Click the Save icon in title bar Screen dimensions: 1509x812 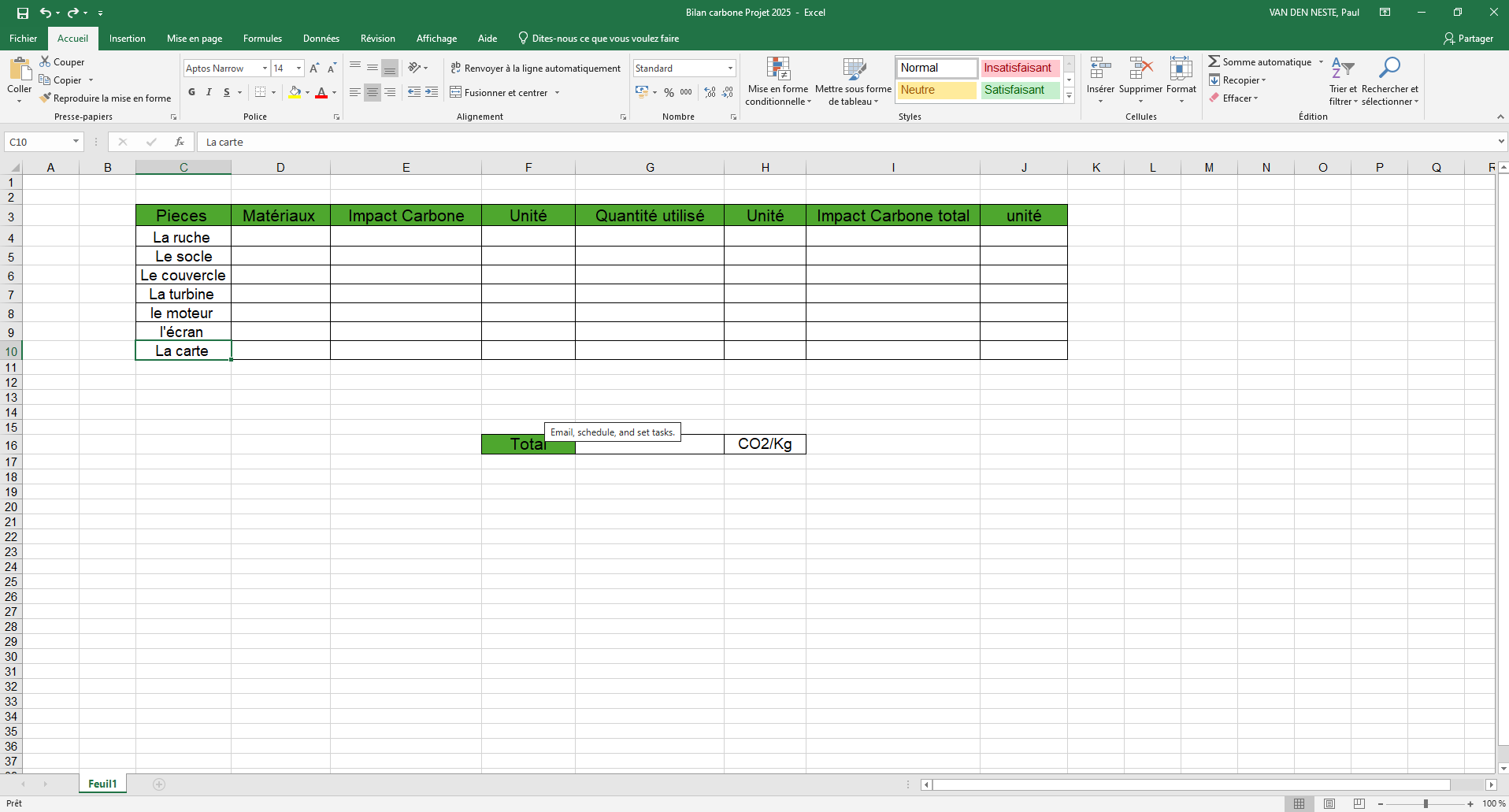pos(23,13)
